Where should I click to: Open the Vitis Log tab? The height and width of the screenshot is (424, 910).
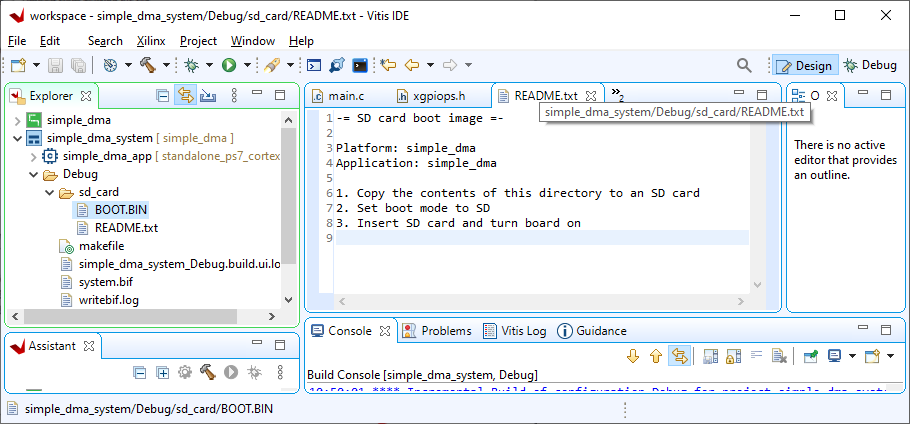point(515,331)
